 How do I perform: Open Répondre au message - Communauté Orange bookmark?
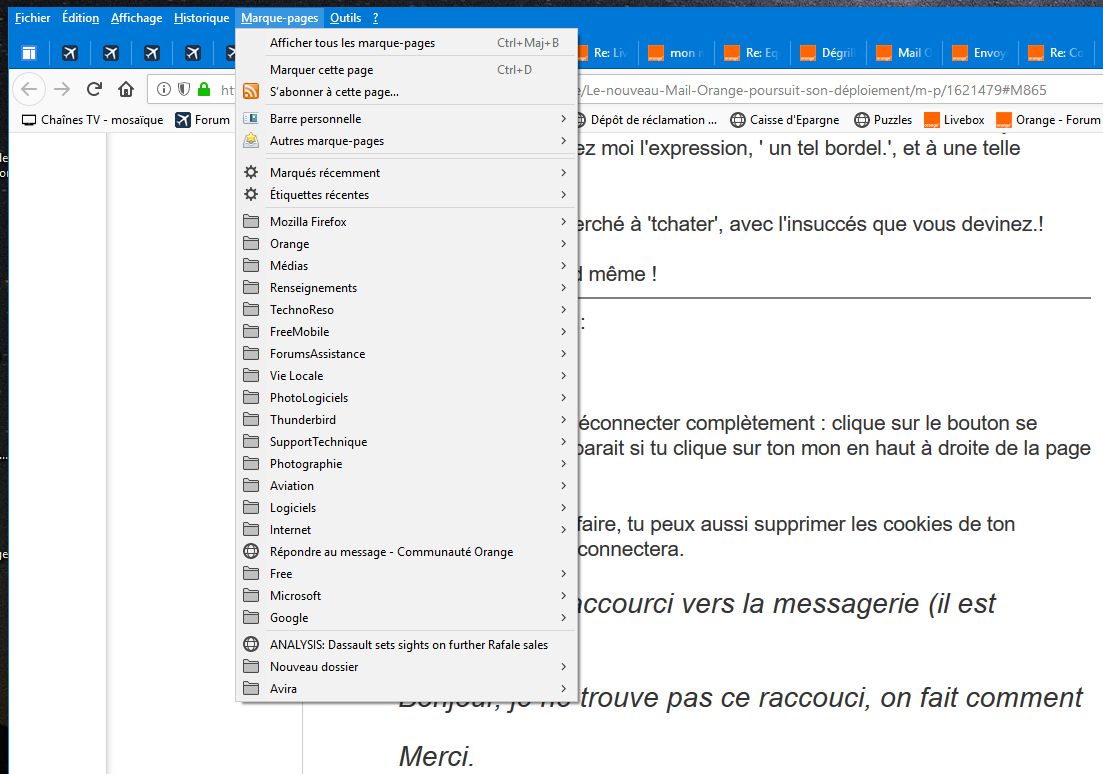click(x=391, y=552)
